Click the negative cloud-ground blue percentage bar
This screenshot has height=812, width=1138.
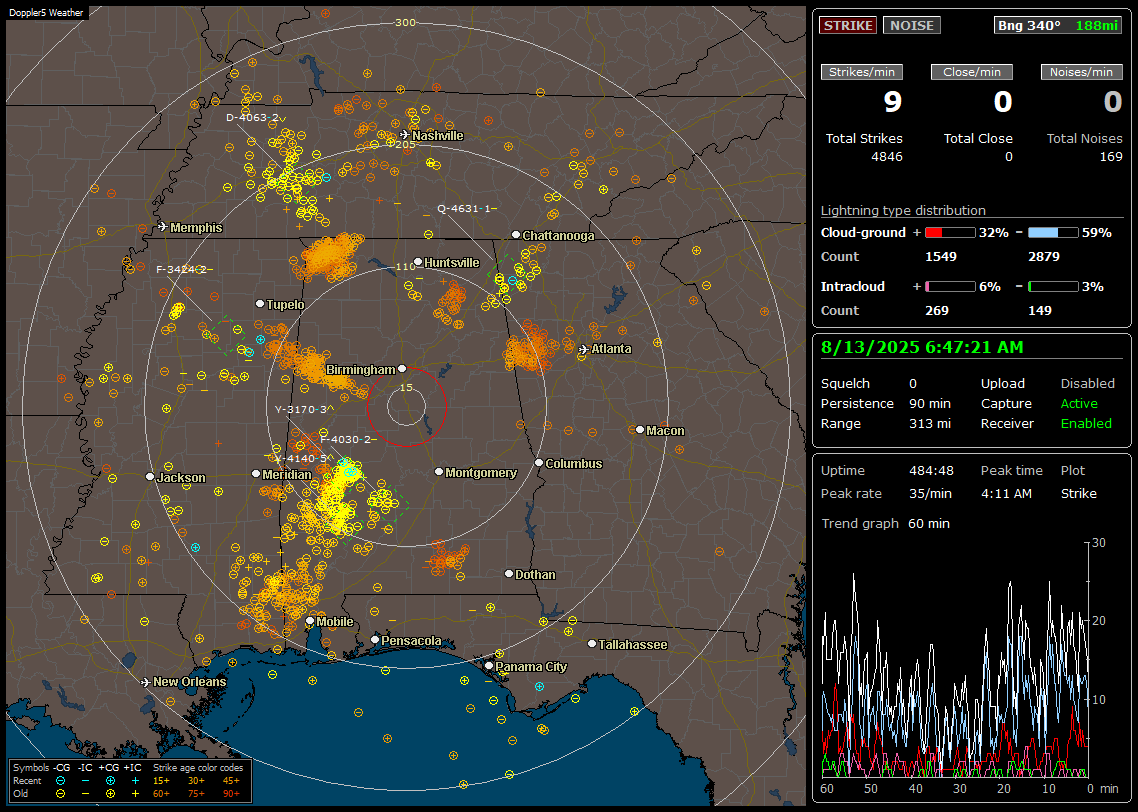[x=1053, y=233]
